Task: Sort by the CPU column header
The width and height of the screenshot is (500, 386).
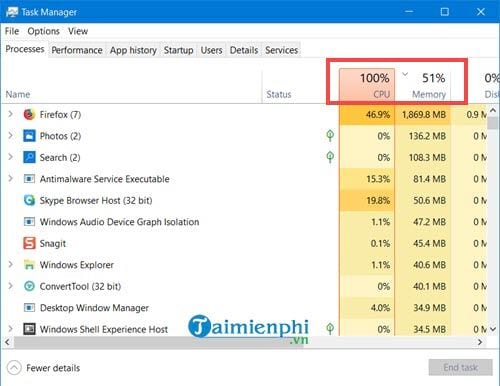Action: click(367, 85)
